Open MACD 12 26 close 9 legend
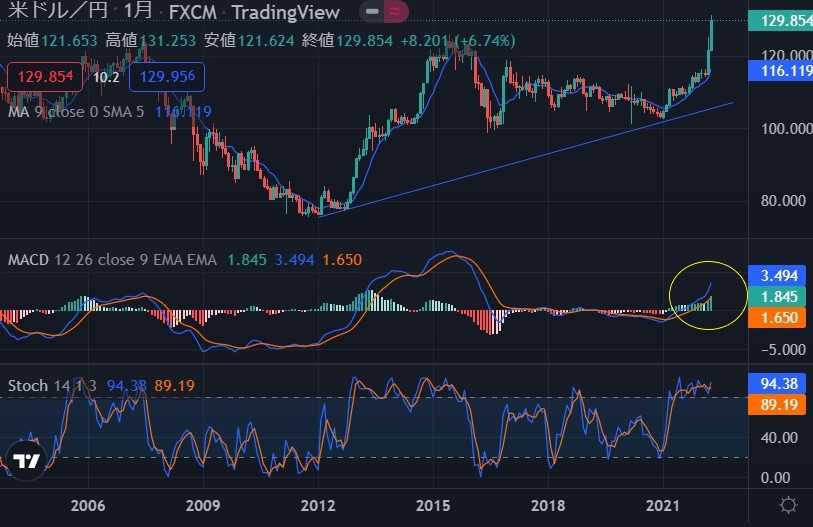813x527 pixels. pyautogui.click(x=112, y=259)
